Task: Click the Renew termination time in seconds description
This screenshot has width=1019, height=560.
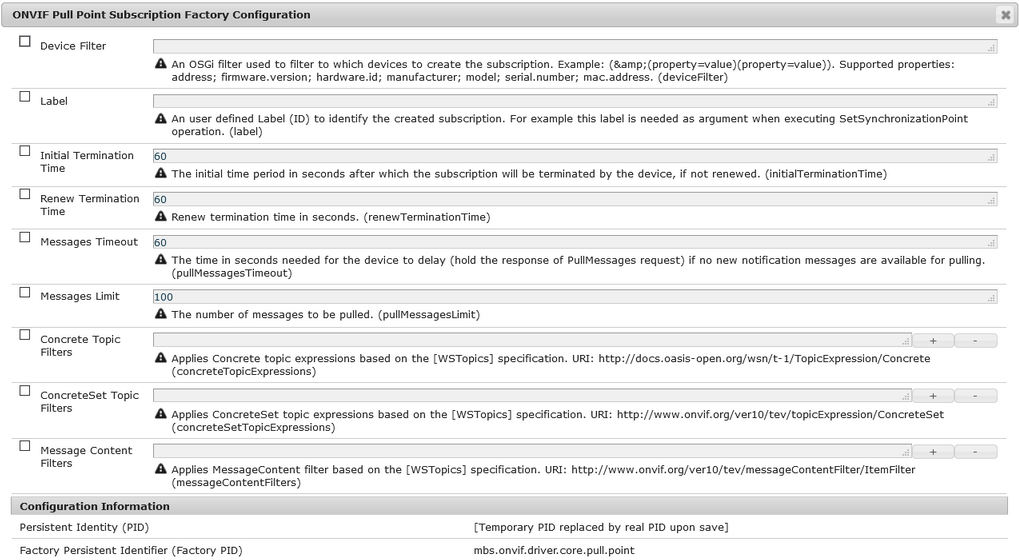Action: [x=331, y=217]
